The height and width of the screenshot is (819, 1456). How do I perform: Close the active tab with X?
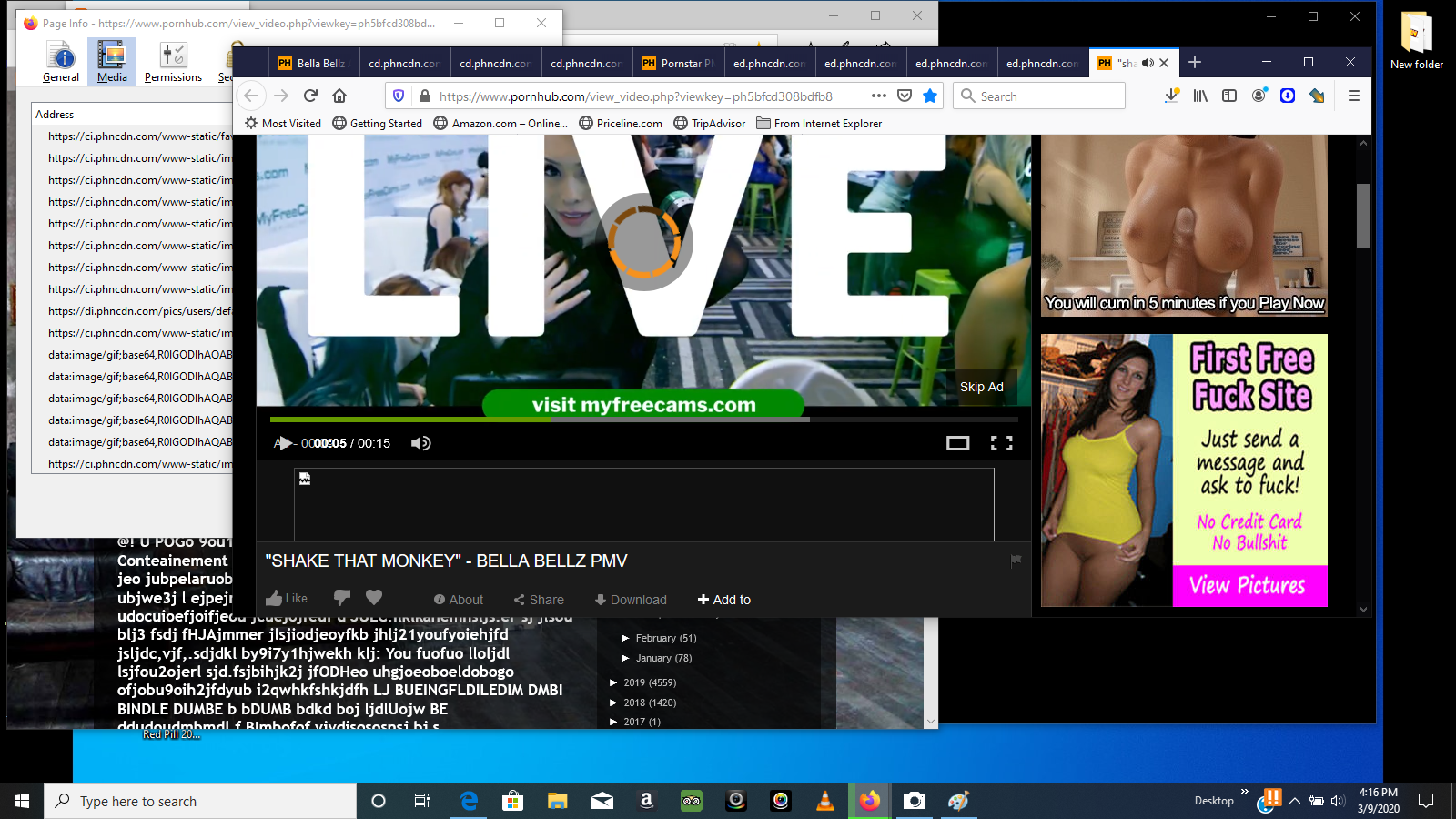(1164, 63)
